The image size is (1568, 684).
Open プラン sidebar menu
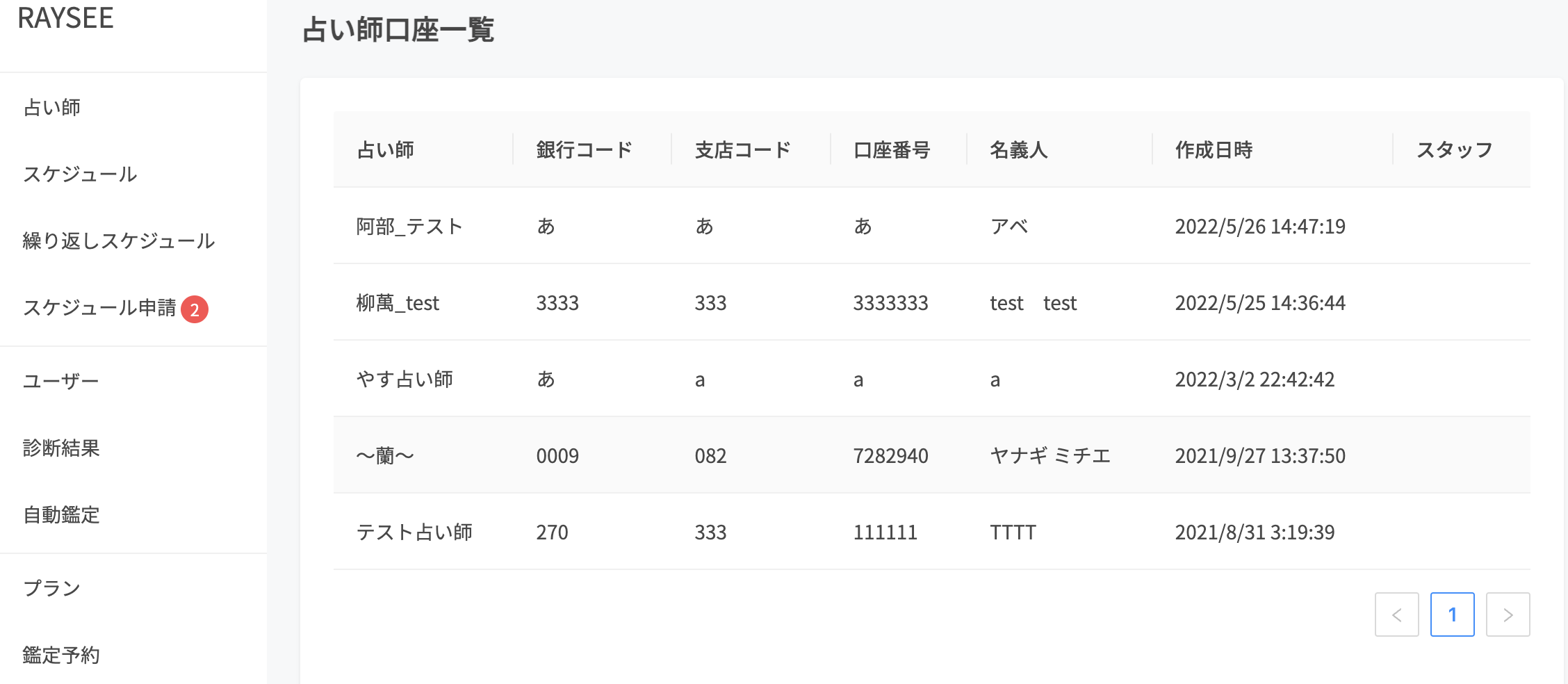pos(52,588)
